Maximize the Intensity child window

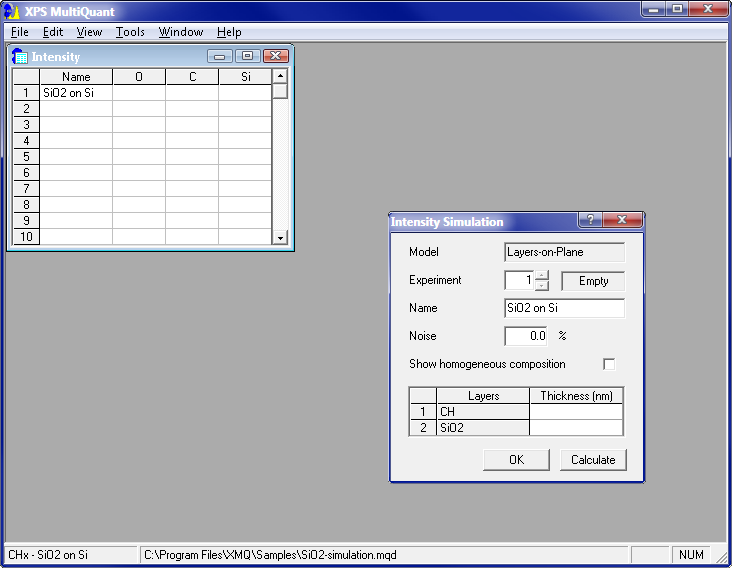(x=247, y=57)
